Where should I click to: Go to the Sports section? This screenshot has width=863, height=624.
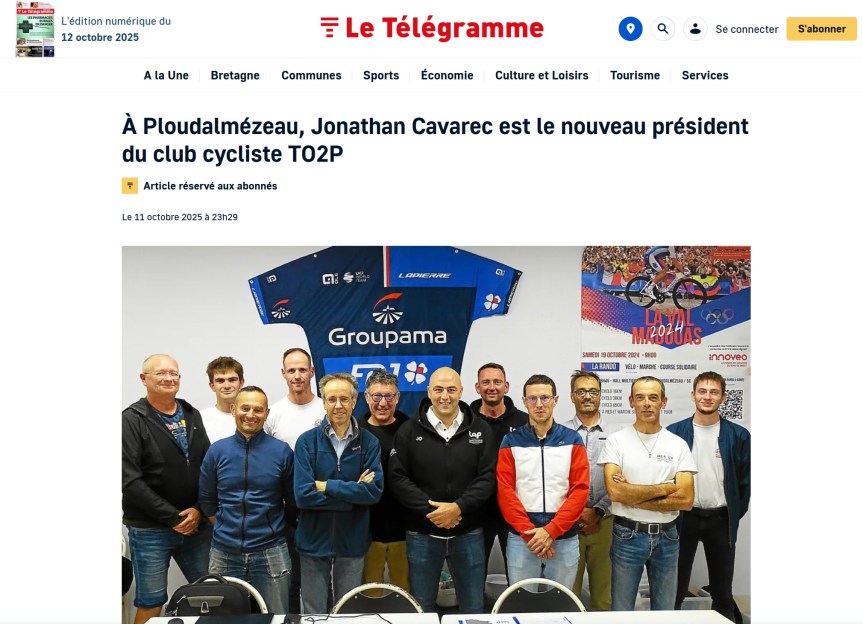pyautogui.click(x=381, y=75)
